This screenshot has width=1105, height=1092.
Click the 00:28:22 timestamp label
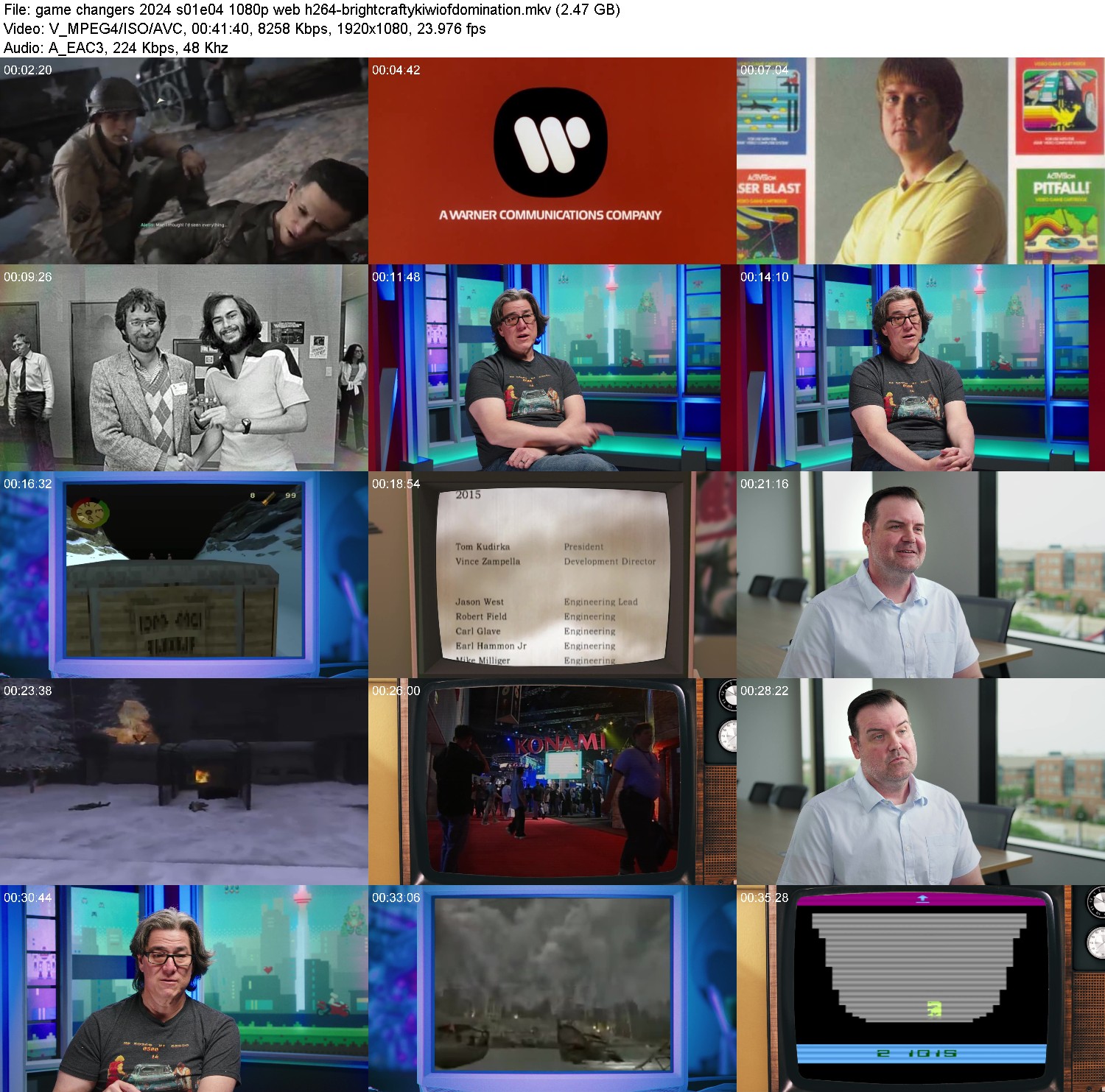click(x=765, y=691)
